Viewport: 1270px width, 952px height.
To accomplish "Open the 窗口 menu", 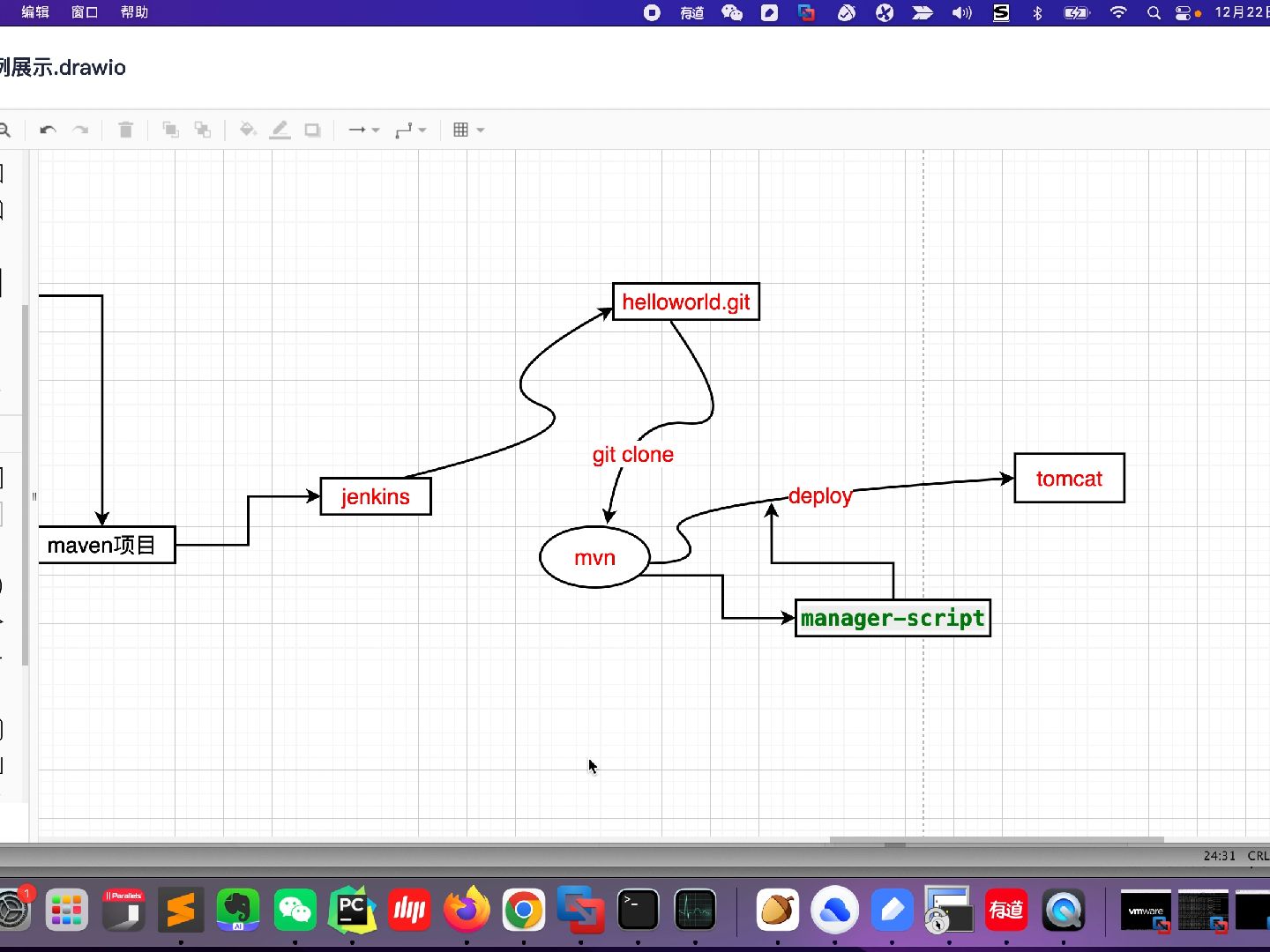I will coord(85,12).
